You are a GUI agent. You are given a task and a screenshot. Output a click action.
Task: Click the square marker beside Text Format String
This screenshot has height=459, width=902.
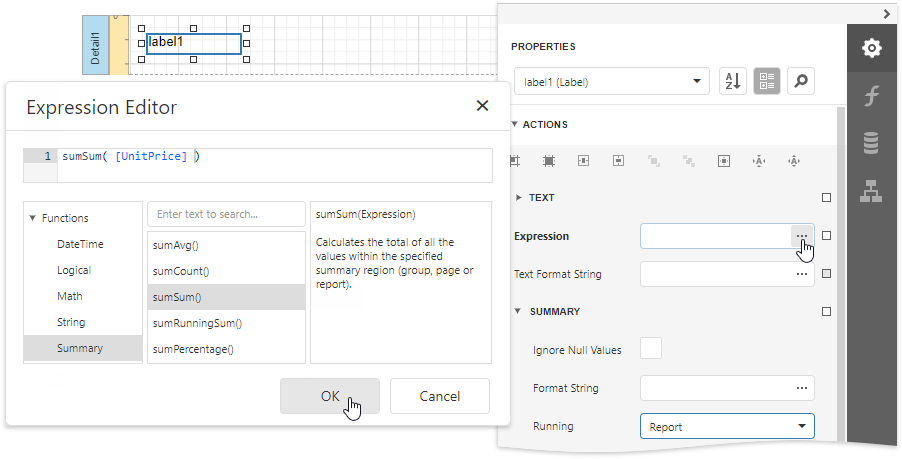[826, 273]
